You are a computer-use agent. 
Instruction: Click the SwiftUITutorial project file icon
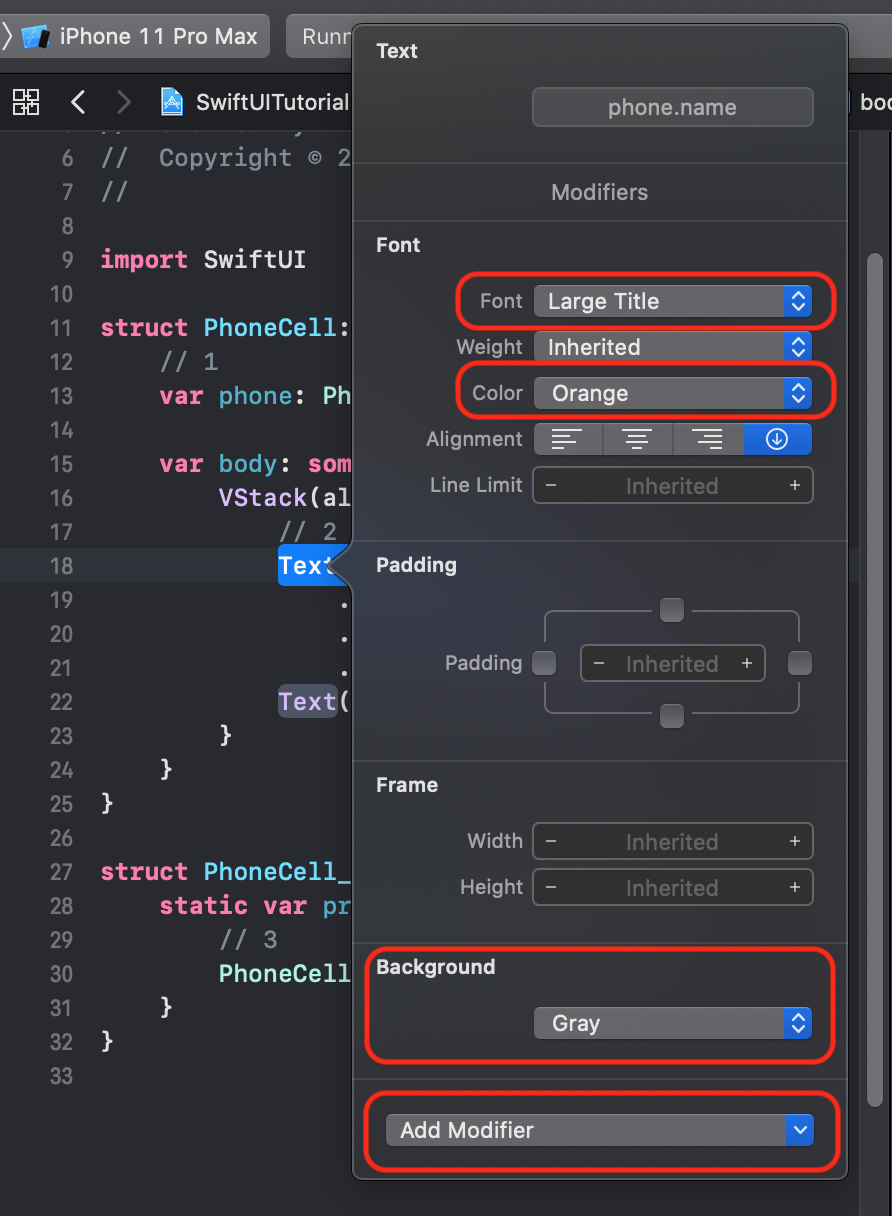173,102
